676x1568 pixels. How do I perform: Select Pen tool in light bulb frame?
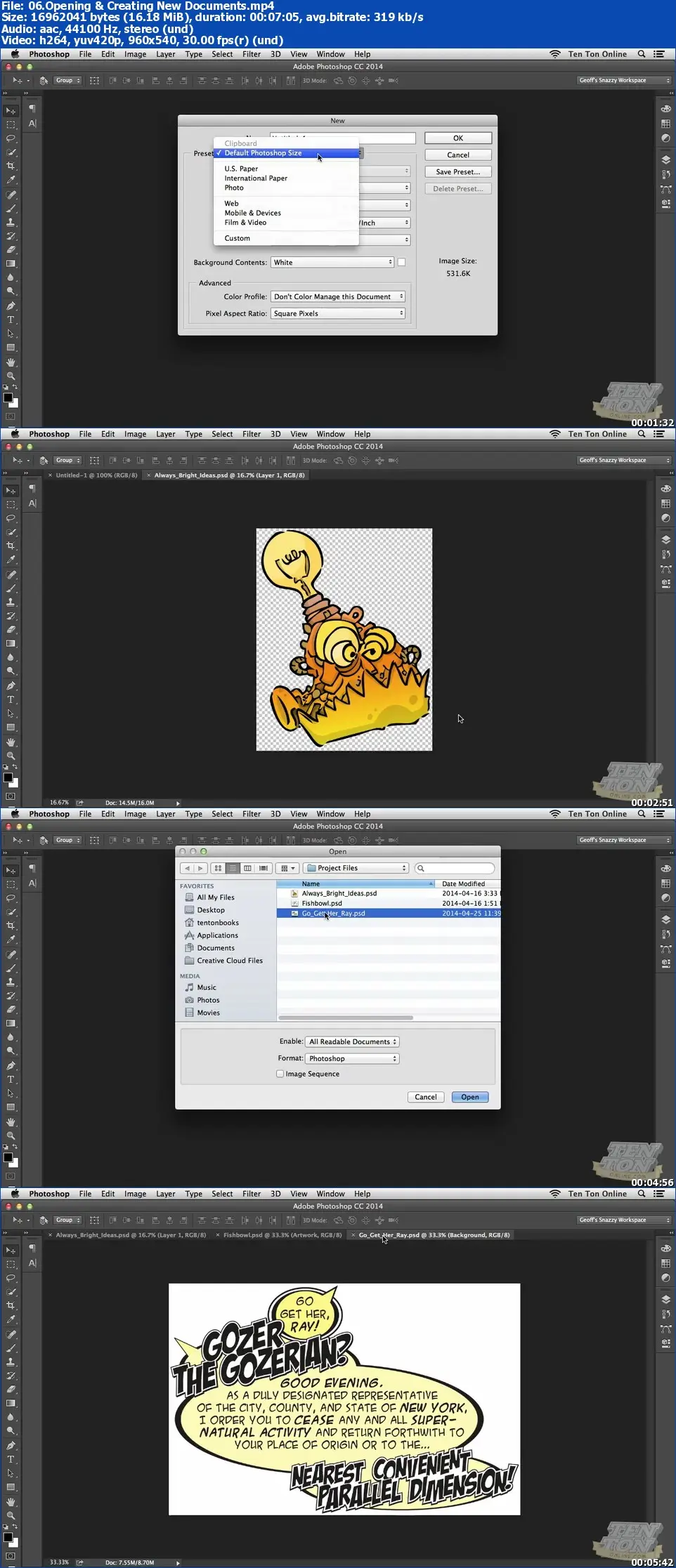pyautogui.click(x=11, y=686)
